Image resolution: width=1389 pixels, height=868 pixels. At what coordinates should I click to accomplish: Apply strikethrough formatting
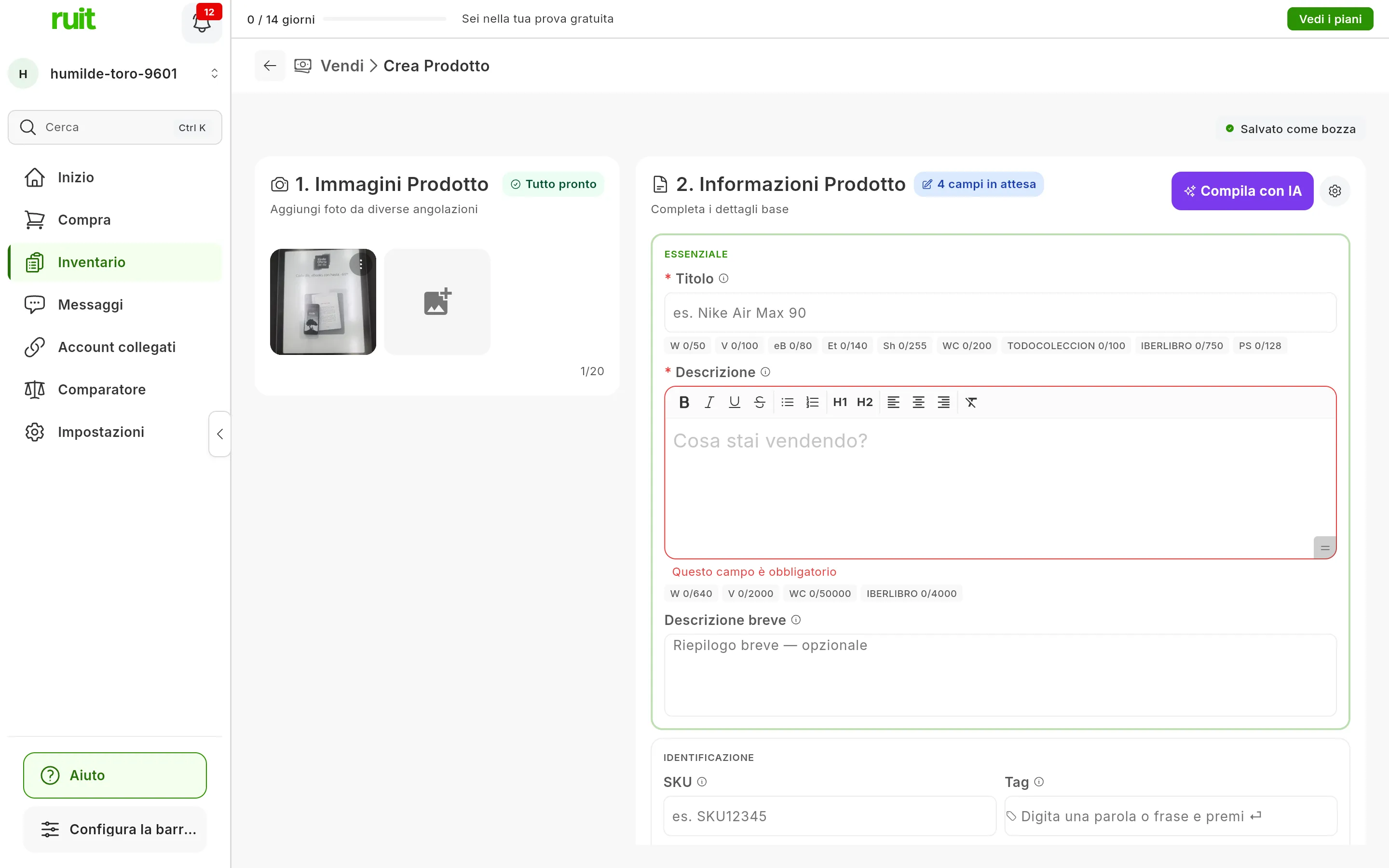(x=759, y=403)
